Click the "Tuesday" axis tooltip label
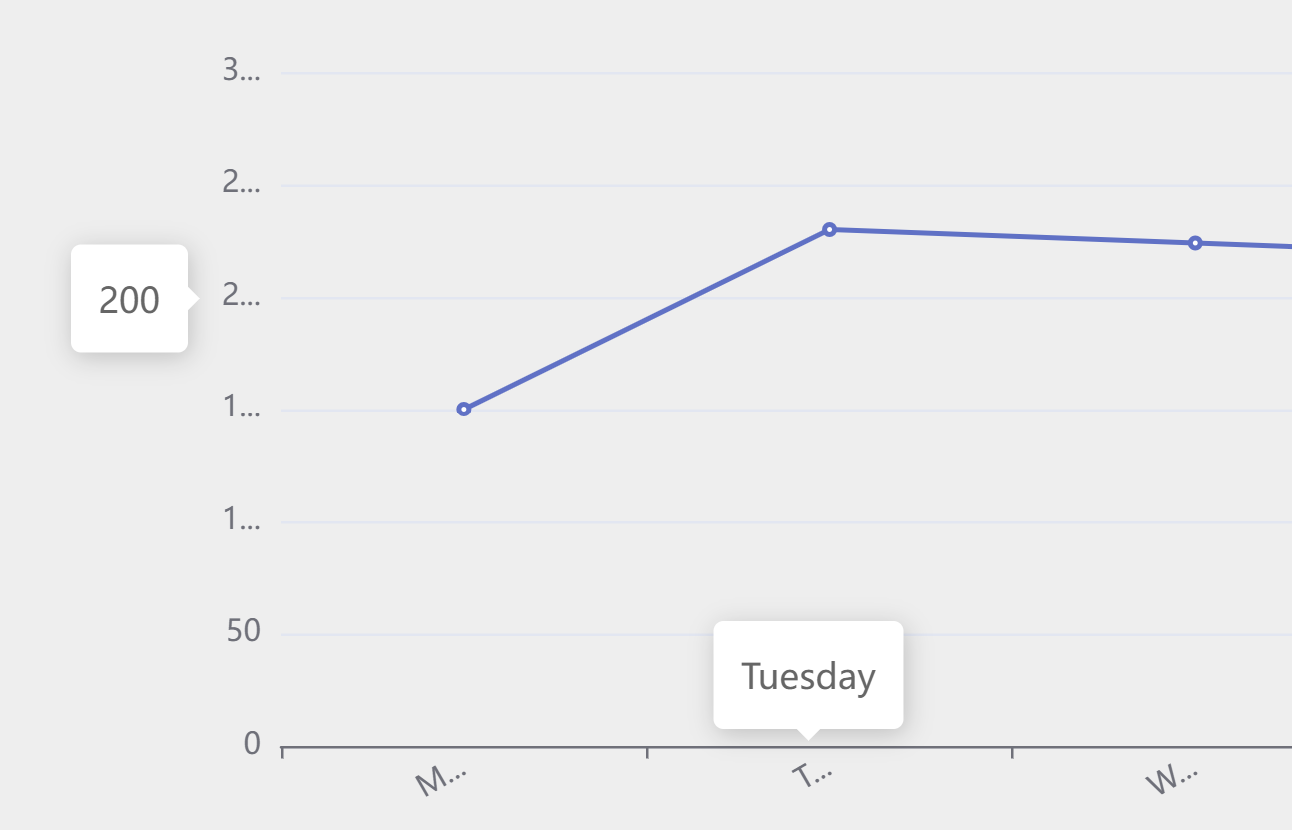 808,676
